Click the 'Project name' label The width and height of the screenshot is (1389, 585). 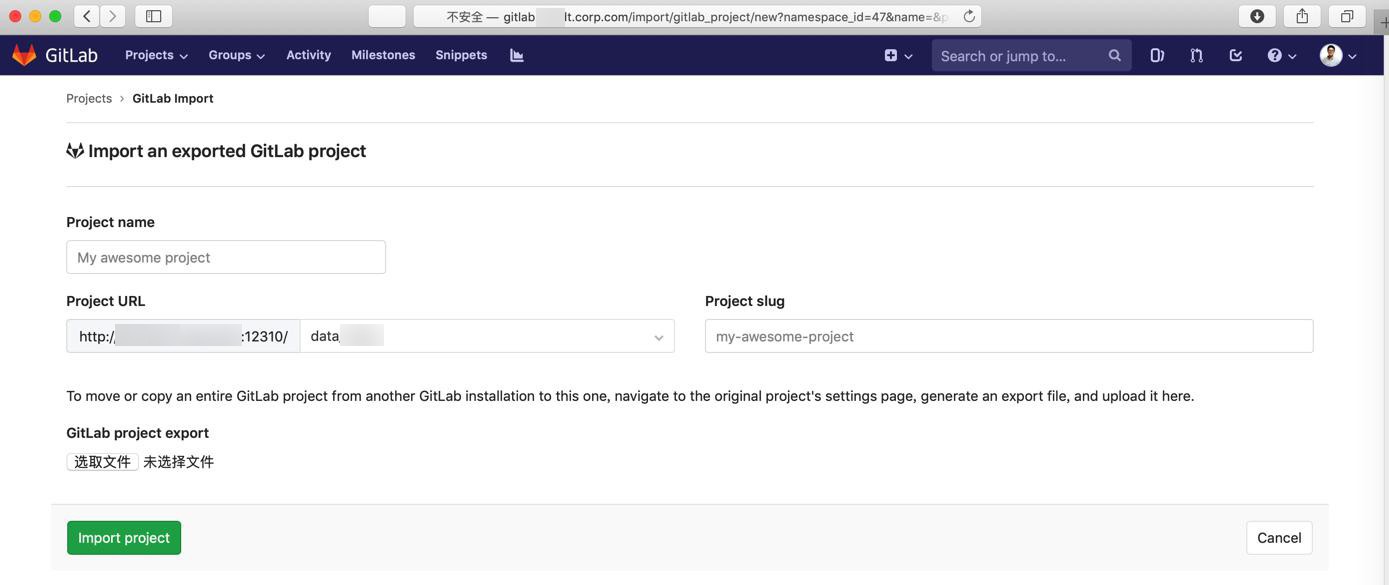pos(110,222)
